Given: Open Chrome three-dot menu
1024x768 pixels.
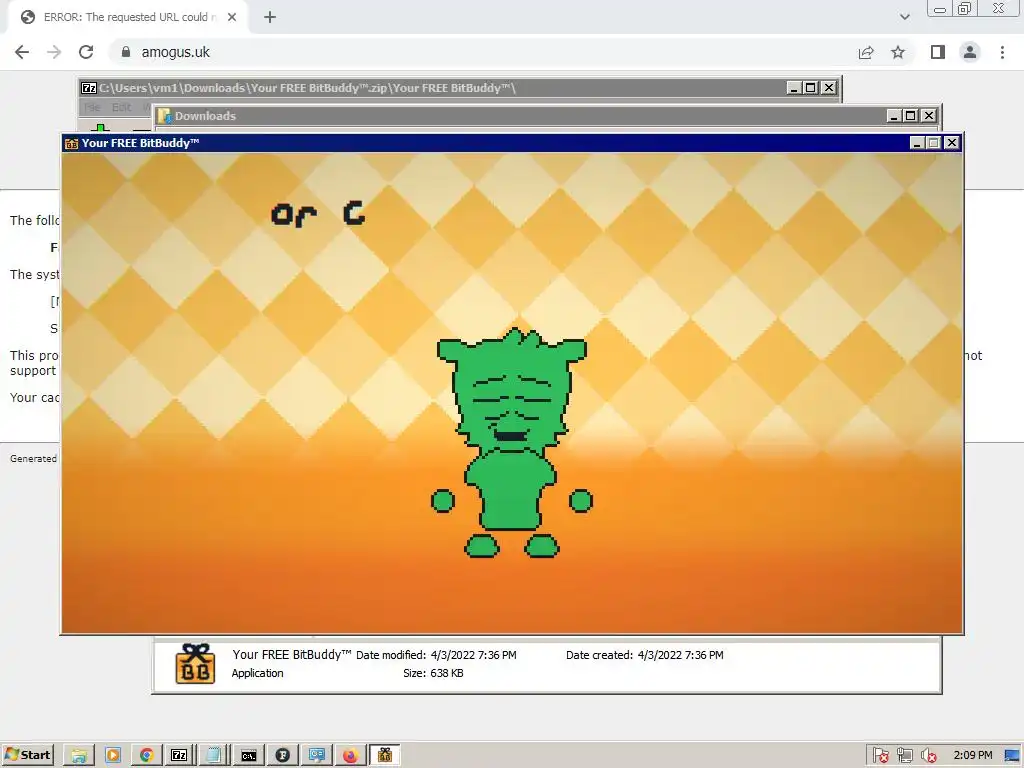Looking at the screenshot, I should coord(1002,52).
